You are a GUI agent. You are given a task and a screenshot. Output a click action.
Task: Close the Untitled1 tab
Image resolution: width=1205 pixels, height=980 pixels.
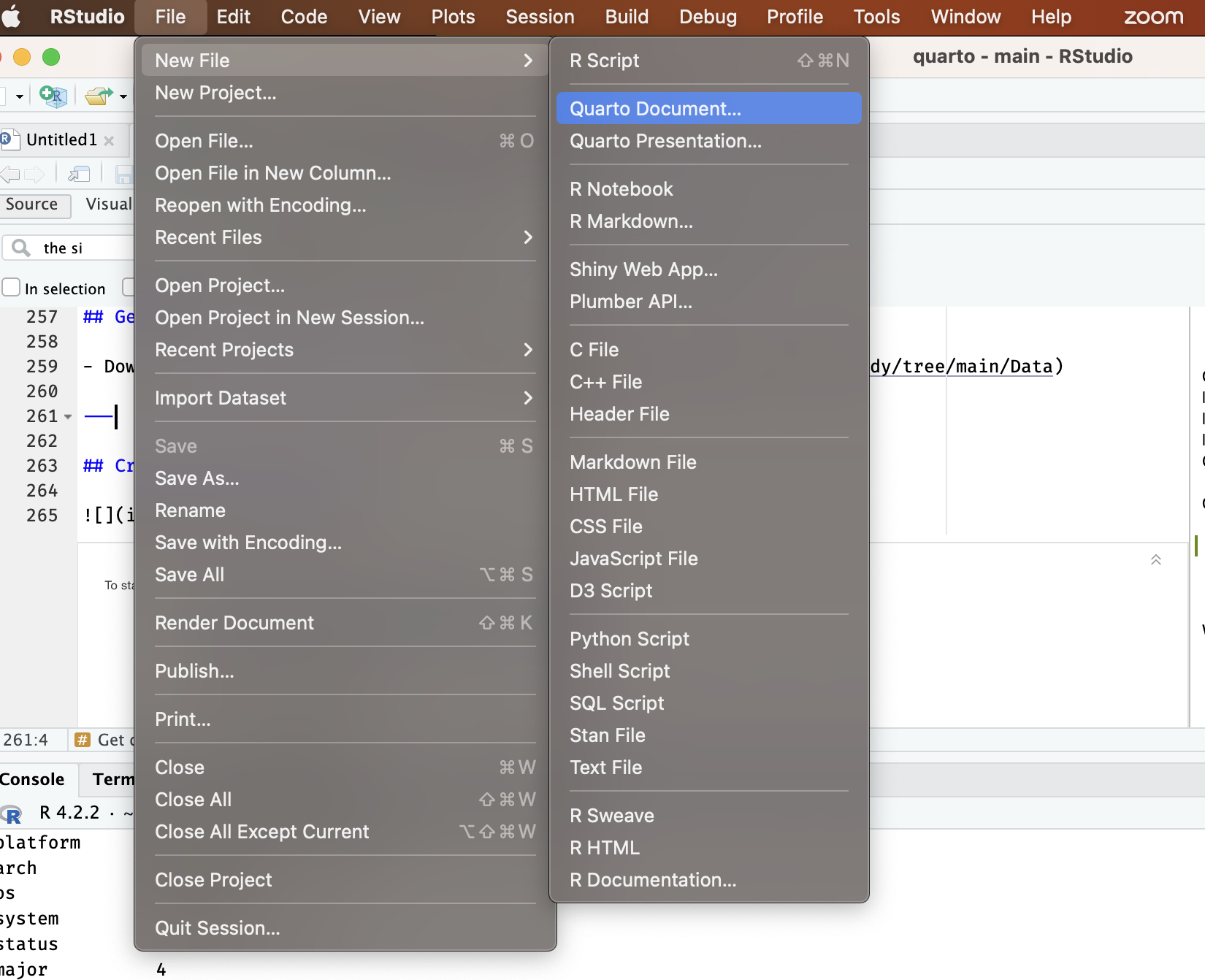[109, 140]
